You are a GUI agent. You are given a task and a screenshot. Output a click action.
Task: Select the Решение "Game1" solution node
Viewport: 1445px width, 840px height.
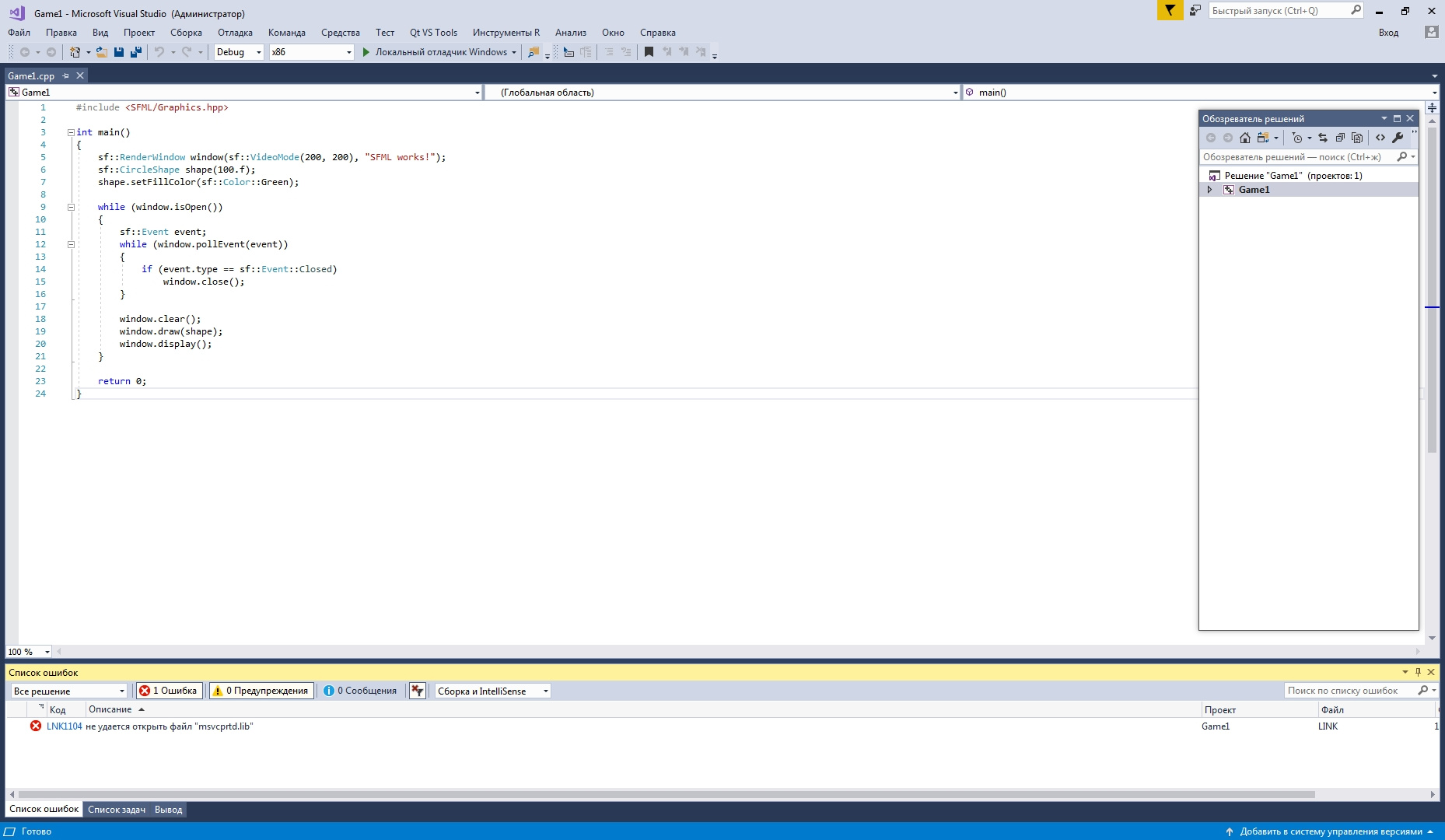click(x=1293, y=176)
